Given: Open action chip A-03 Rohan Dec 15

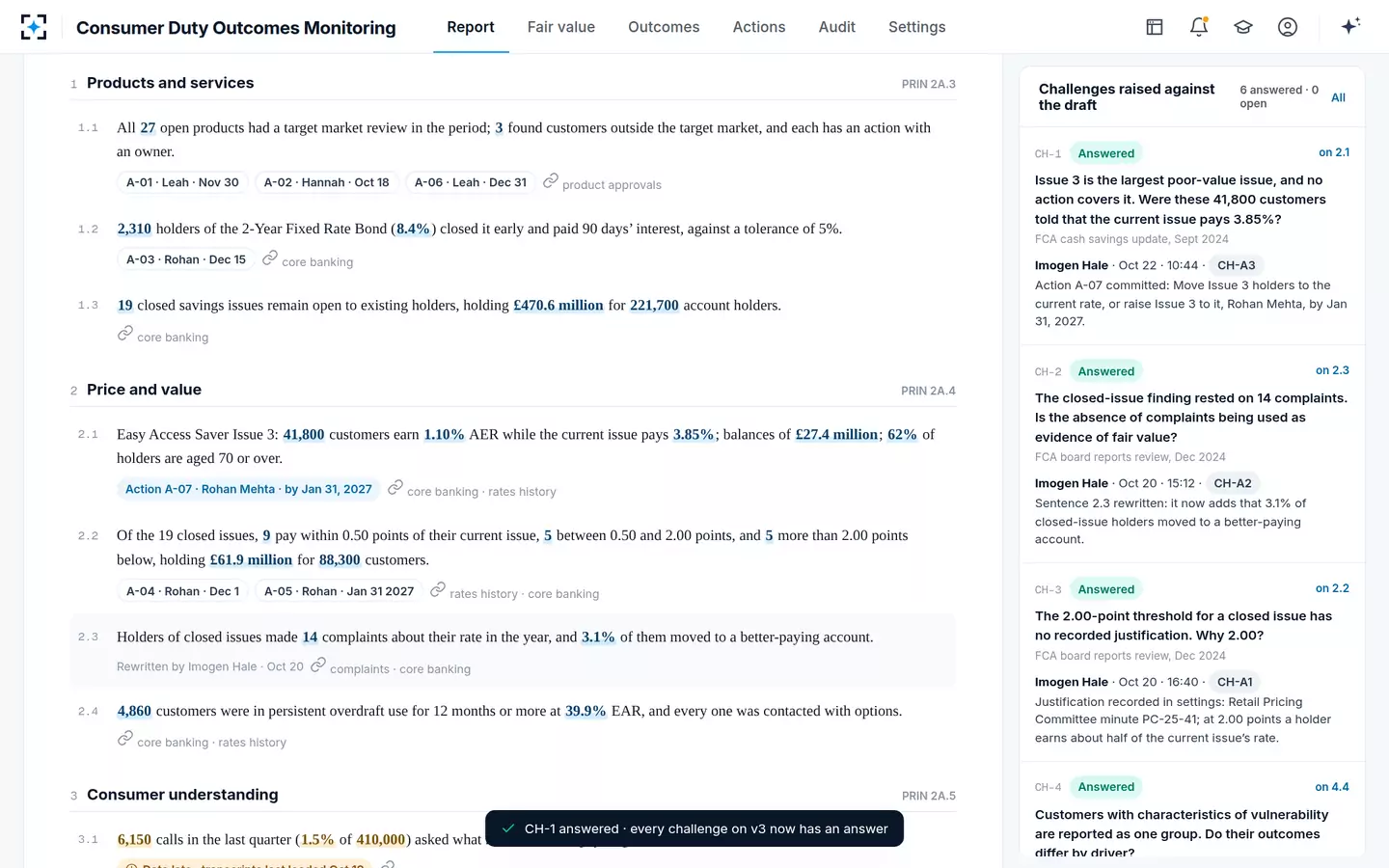Looking at the screenshot, I should click(x=186, y=259).
